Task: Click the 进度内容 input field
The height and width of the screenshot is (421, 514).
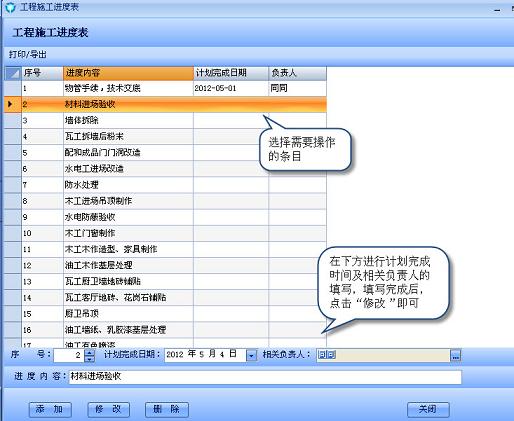Action: [x=265, y=377]
